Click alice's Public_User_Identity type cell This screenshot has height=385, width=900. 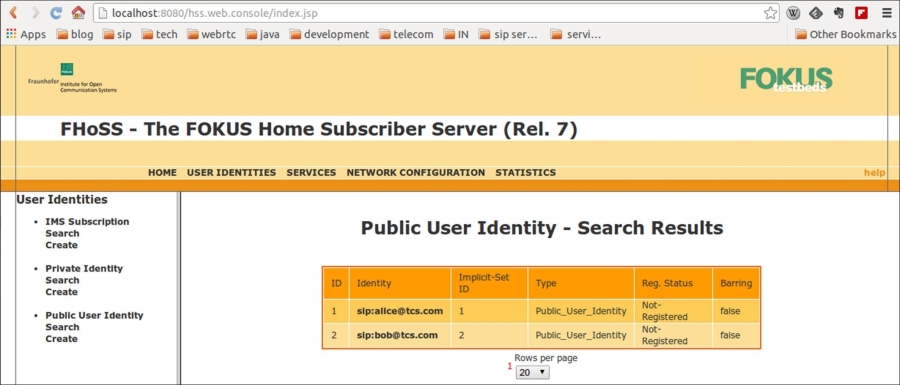point(581,311)
